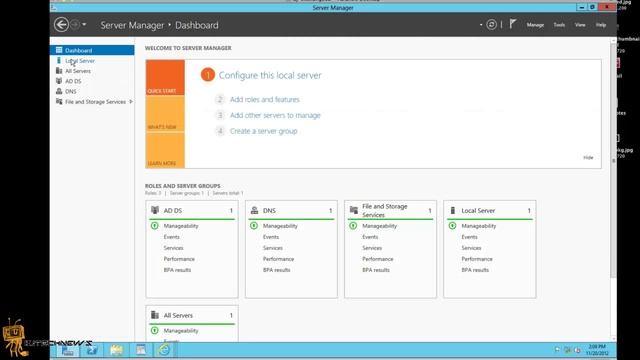The height and width of the screenshot is (360, 640).
Task: Click the DNS sidebar icon
Action: (59, 91)
